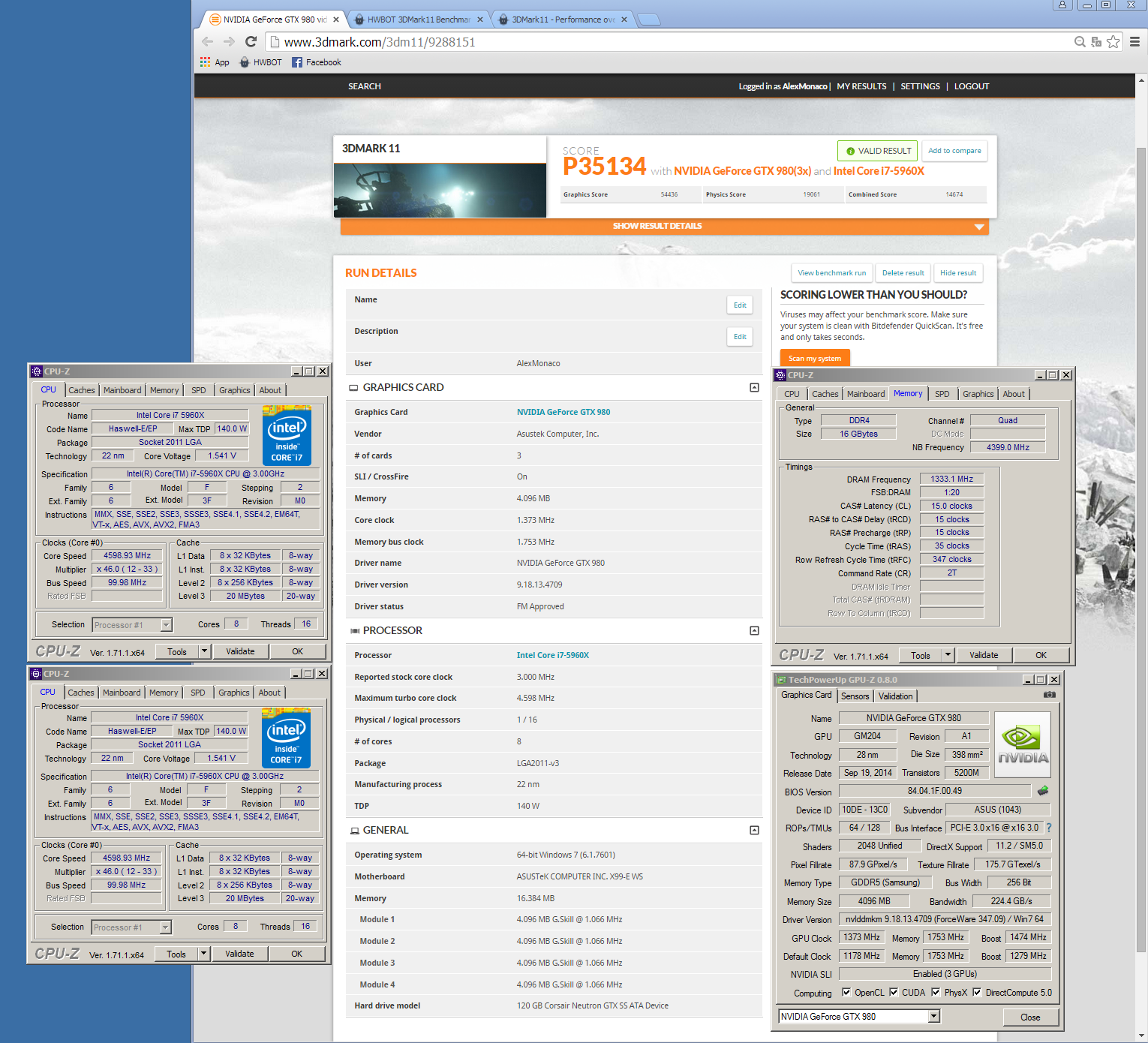This screenshot has width=1148, height=1043.
Task: Click the translate page icon in address bar
Action: click(x=1096, y=42)
